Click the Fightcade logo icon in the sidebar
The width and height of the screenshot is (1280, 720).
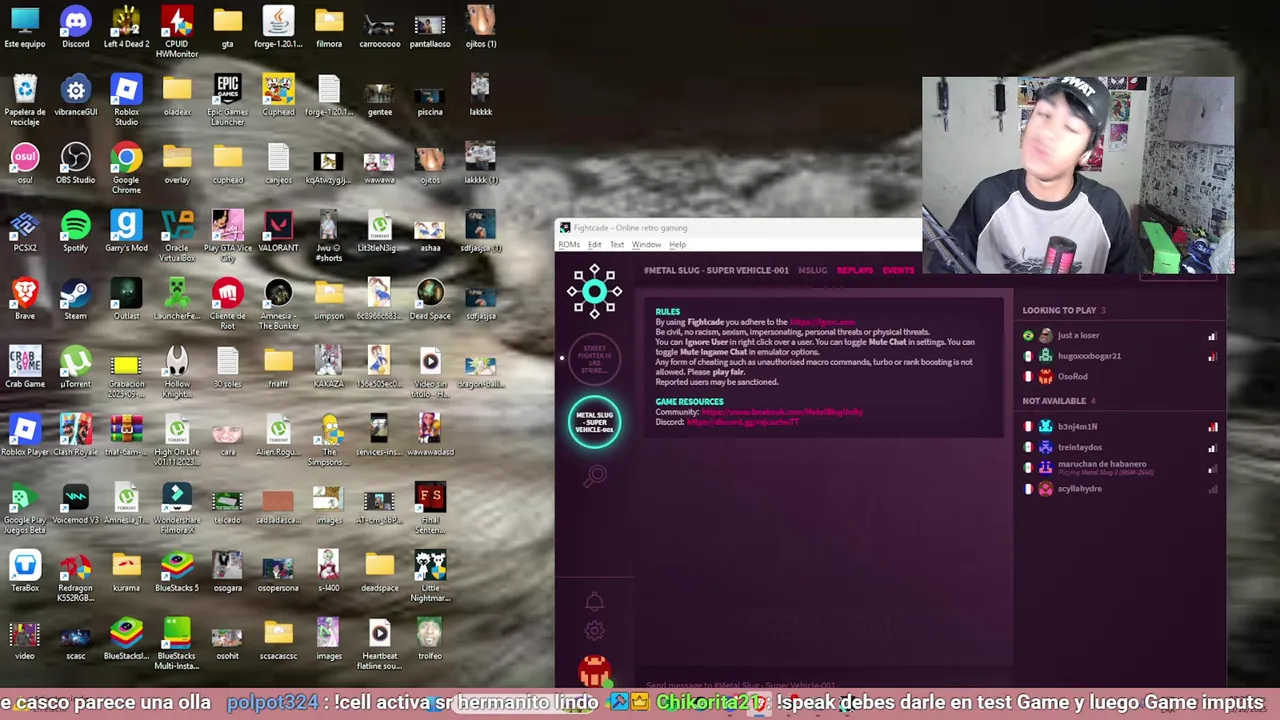594,291
